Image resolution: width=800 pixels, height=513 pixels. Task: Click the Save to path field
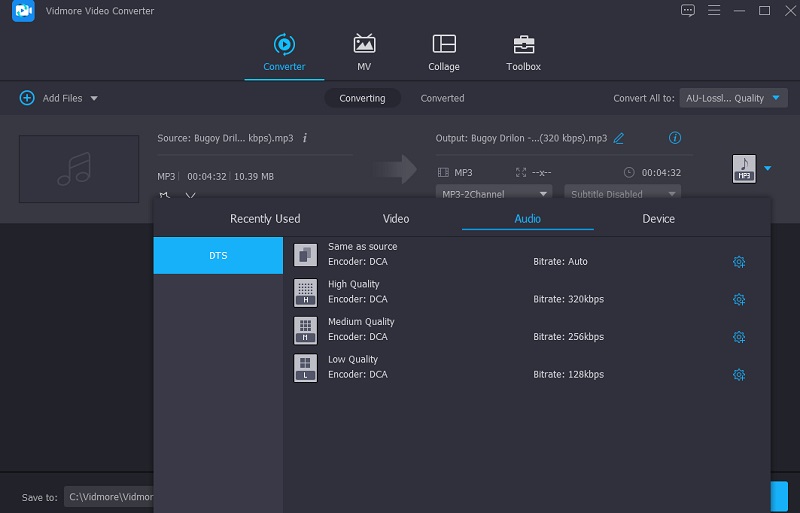(x=108, y=497)
